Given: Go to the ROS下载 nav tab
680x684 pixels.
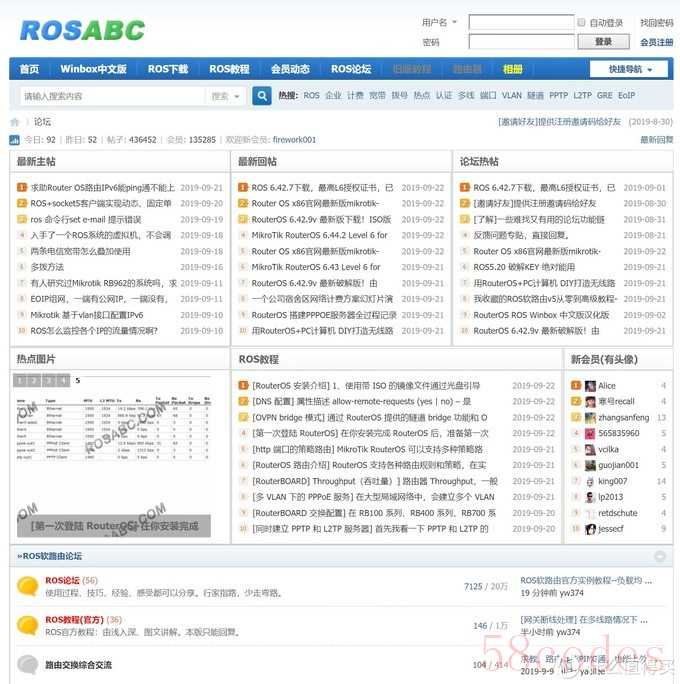Looking at the screenshot, I should pos(167,69).
